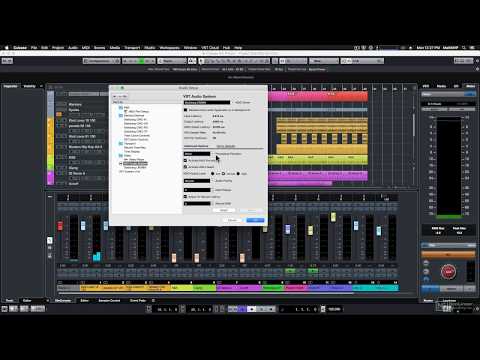The image size is (480, 360).
Task: Open the Audio Priority dropdown
Action: coord(197,181)
